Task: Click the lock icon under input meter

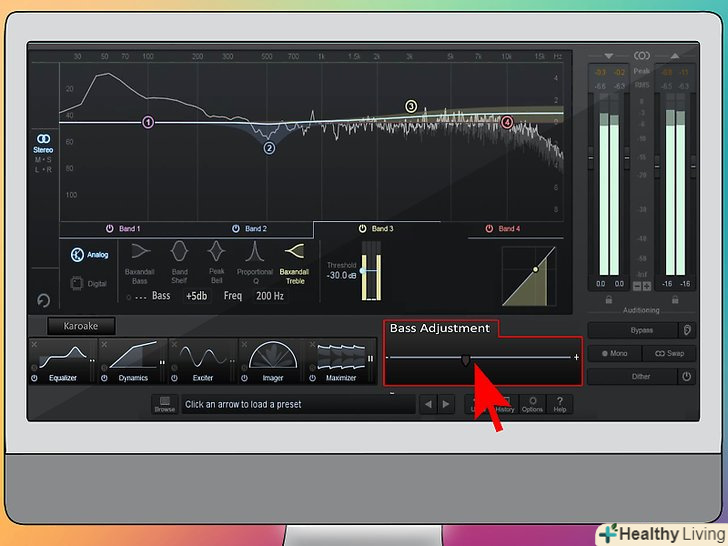Action: pos(609,300)
